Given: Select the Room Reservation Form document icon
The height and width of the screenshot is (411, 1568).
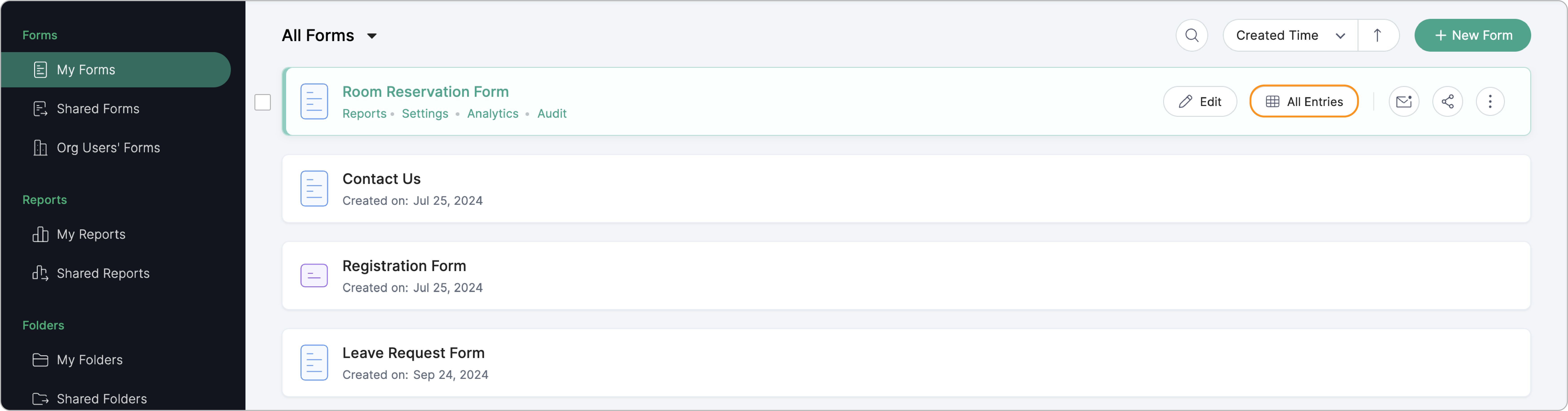Looking at the screenshot, I should (314, 102).
